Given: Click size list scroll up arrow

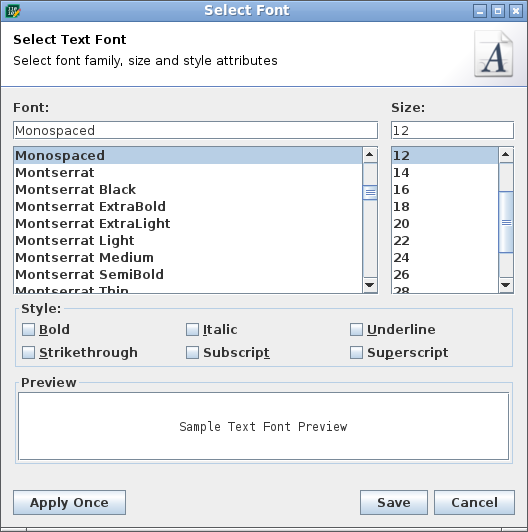Looking at the screenshot, I should coord(506,155).
